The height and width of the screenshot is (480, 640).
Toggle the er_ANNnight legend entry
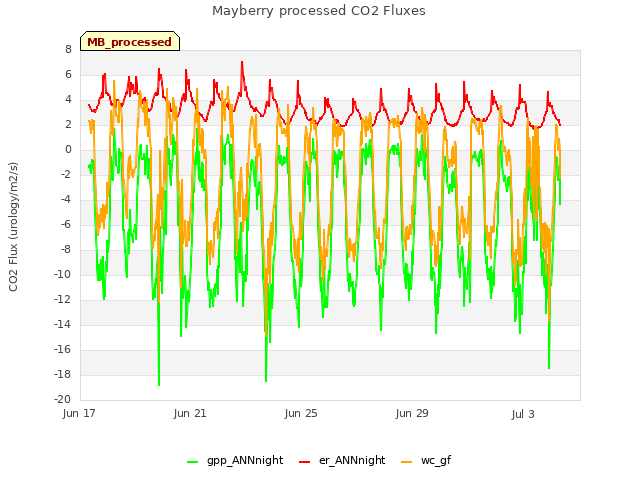point(342,461)
